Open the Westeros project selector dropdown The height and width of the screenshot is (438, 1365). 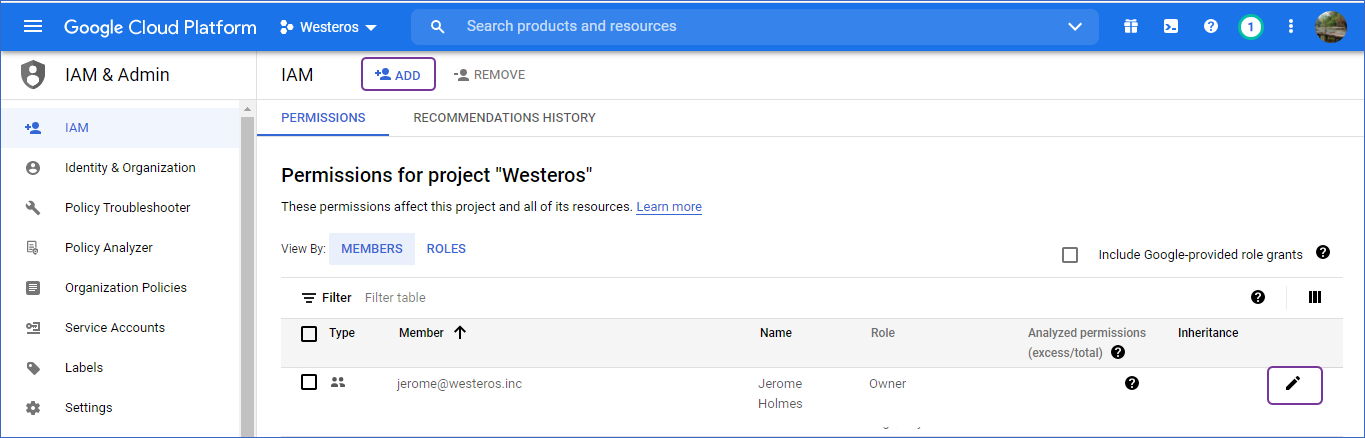[x=329, y=27]
